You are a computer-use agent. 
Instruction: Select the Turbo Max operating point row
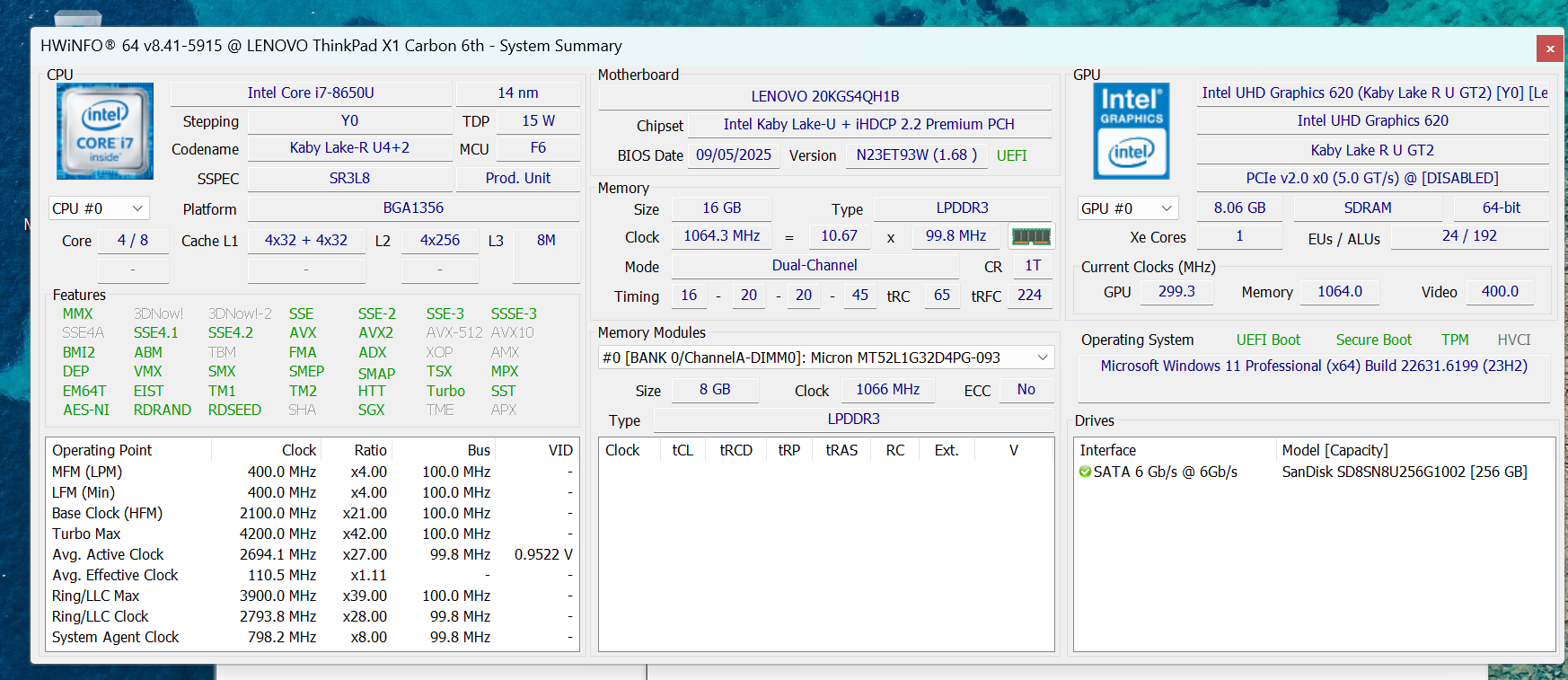313,534
